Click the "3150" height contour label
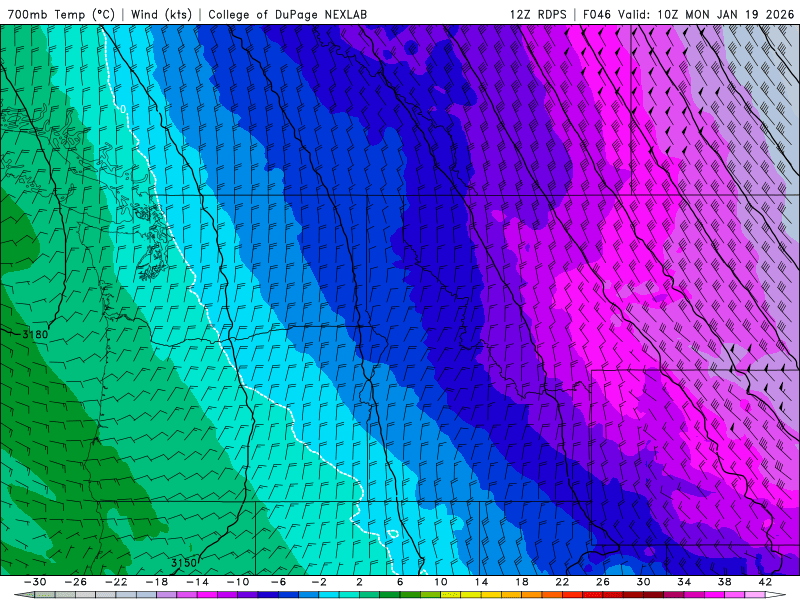800x600 pixels. click(x=184, y=563)
